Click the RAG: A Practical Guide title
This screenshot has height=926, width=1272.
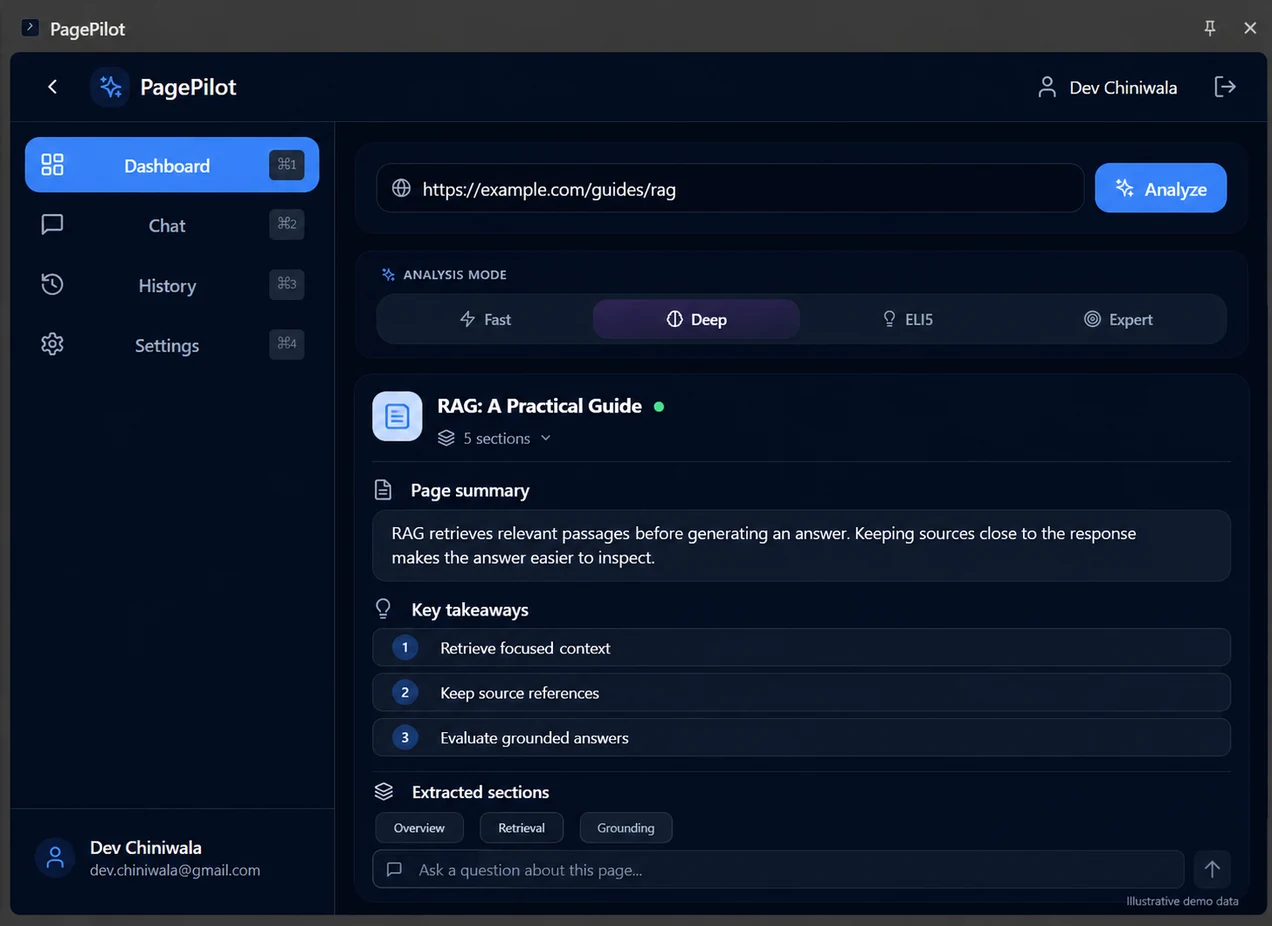539,406
